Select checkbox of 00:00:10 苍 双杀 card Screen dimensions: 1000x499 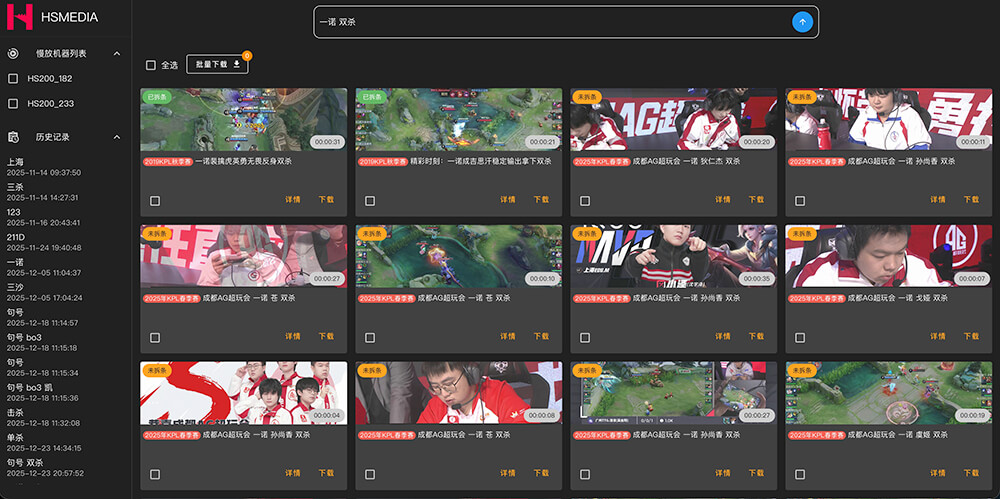(370, 338)
